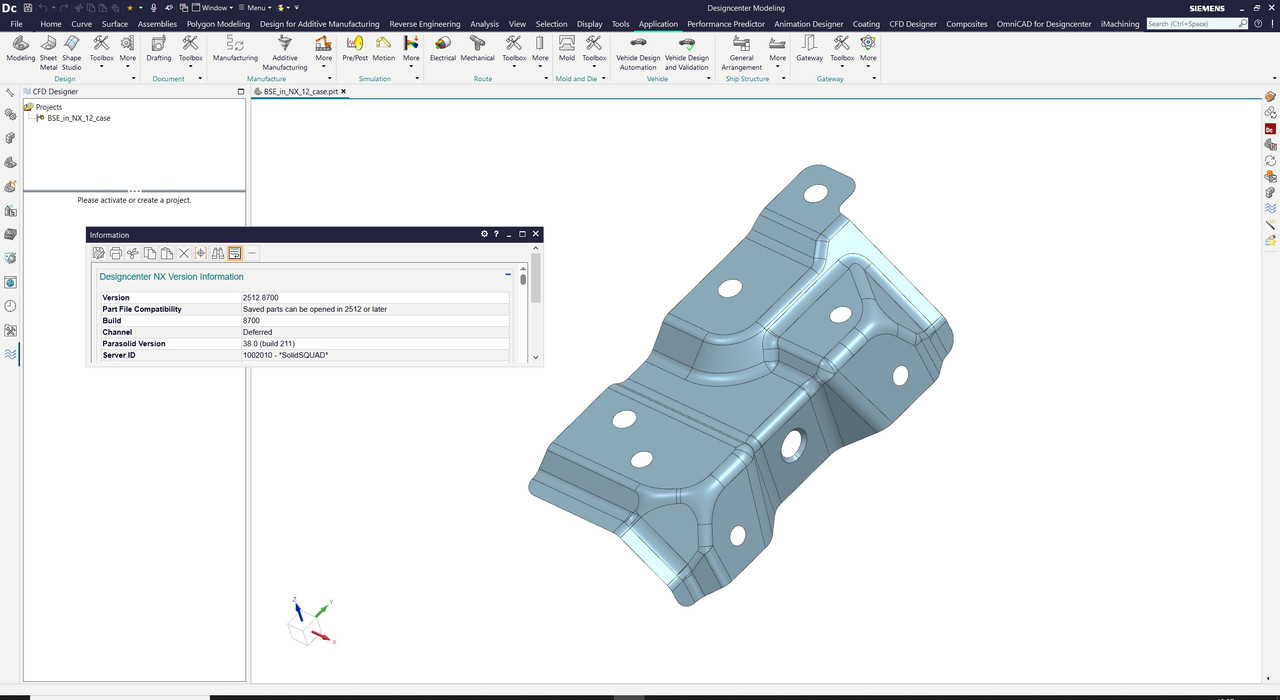This screenshot has height=700, width=1280.
Task: Click the microphone icon in the title bar
Action: pyautogui.click(x=153, y=8)
